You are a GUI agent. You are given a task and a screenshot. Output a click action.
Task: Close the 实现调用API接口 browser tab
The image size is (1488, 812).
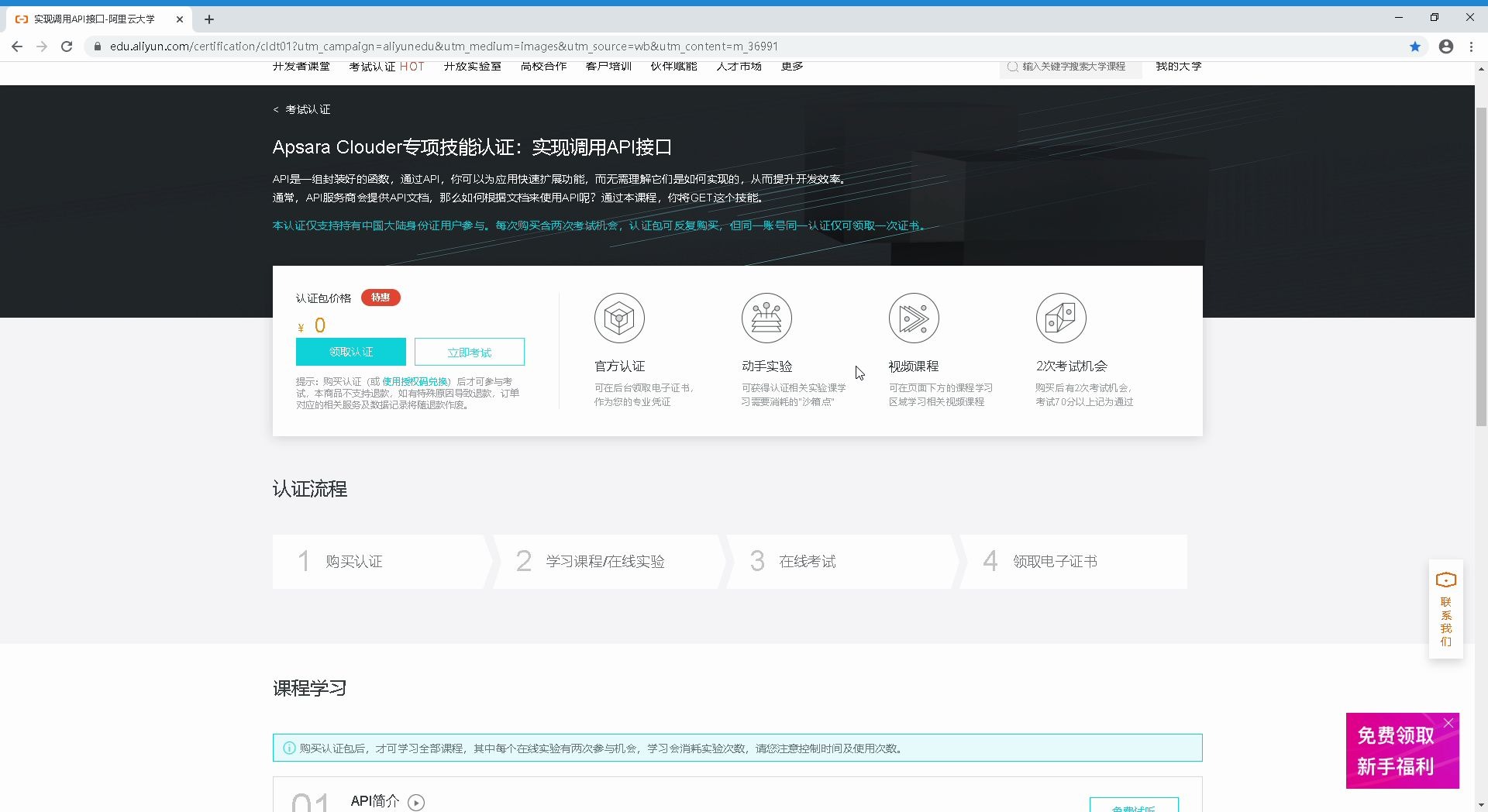coord(180,19)
